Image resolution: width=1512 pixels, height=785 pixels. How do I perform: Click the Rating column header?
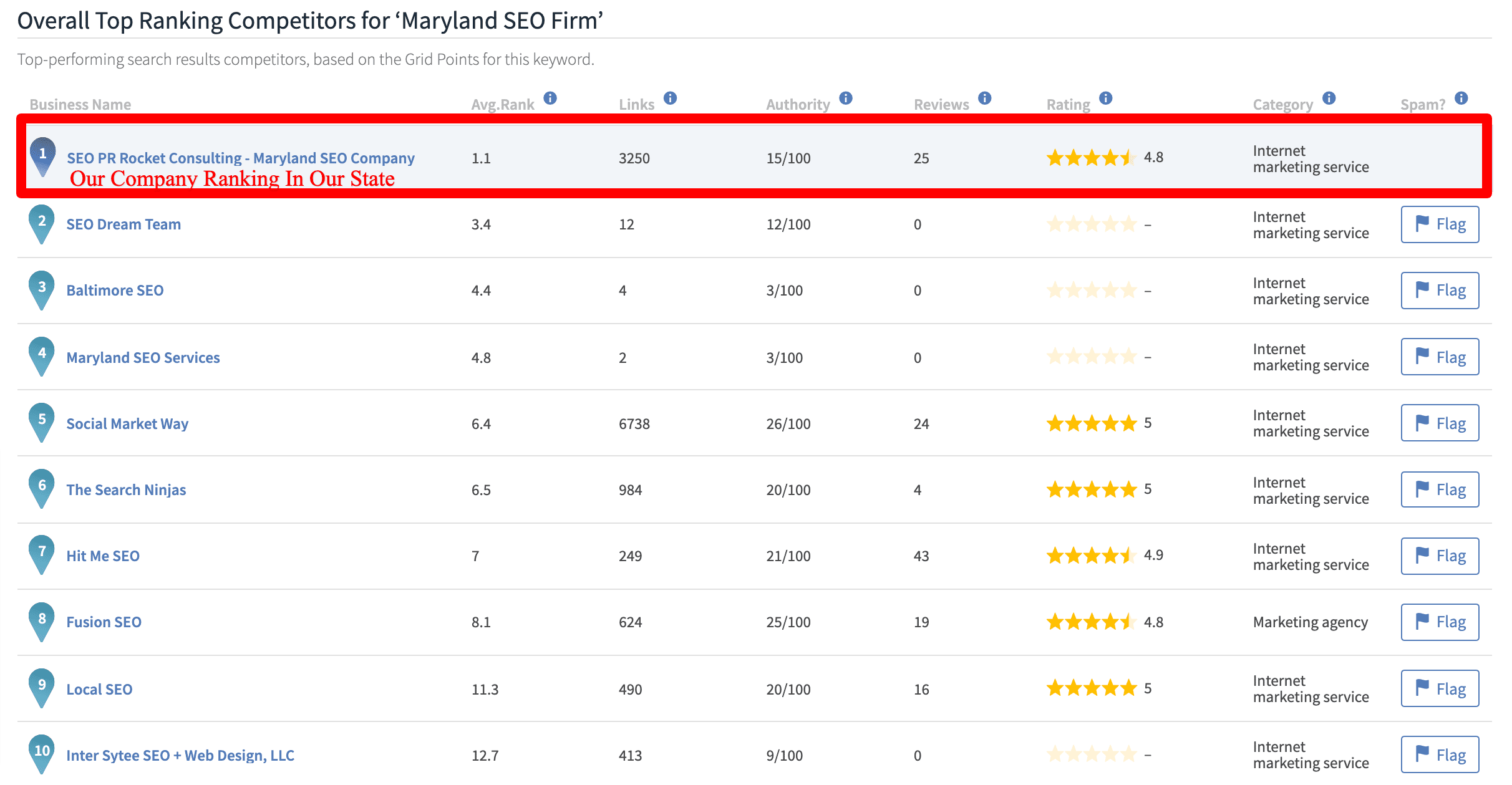tap(1069, 105)
